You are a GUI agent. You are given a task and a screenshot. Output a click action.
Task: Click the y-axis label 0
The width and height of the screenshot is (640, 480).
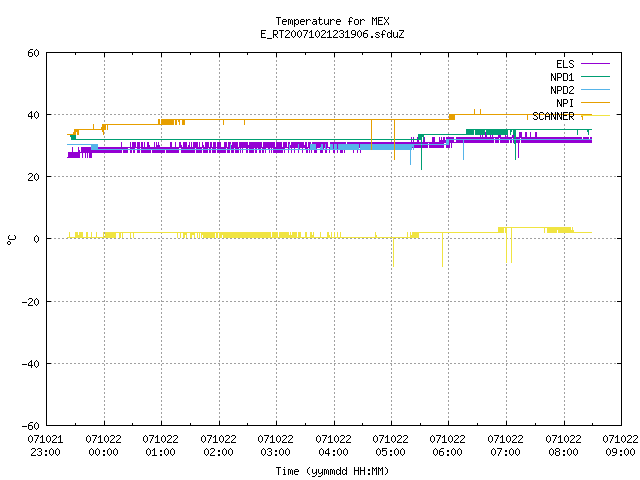[x=37, y=239]
